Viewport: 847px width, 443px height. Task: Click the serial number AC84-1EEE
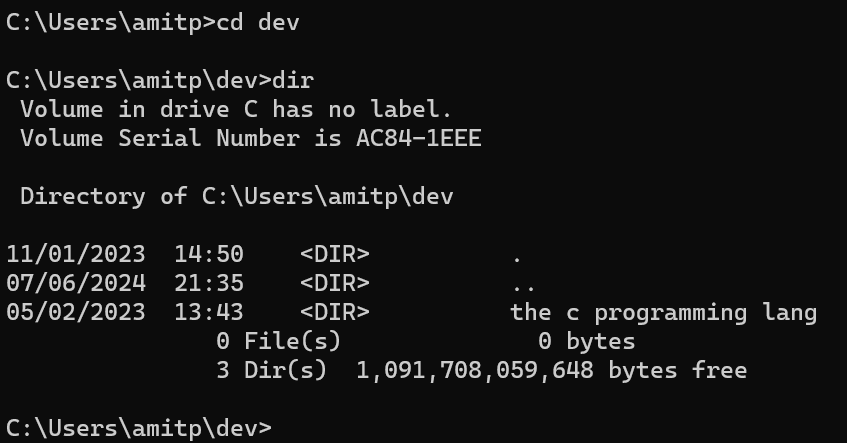(x=418, y=138)
